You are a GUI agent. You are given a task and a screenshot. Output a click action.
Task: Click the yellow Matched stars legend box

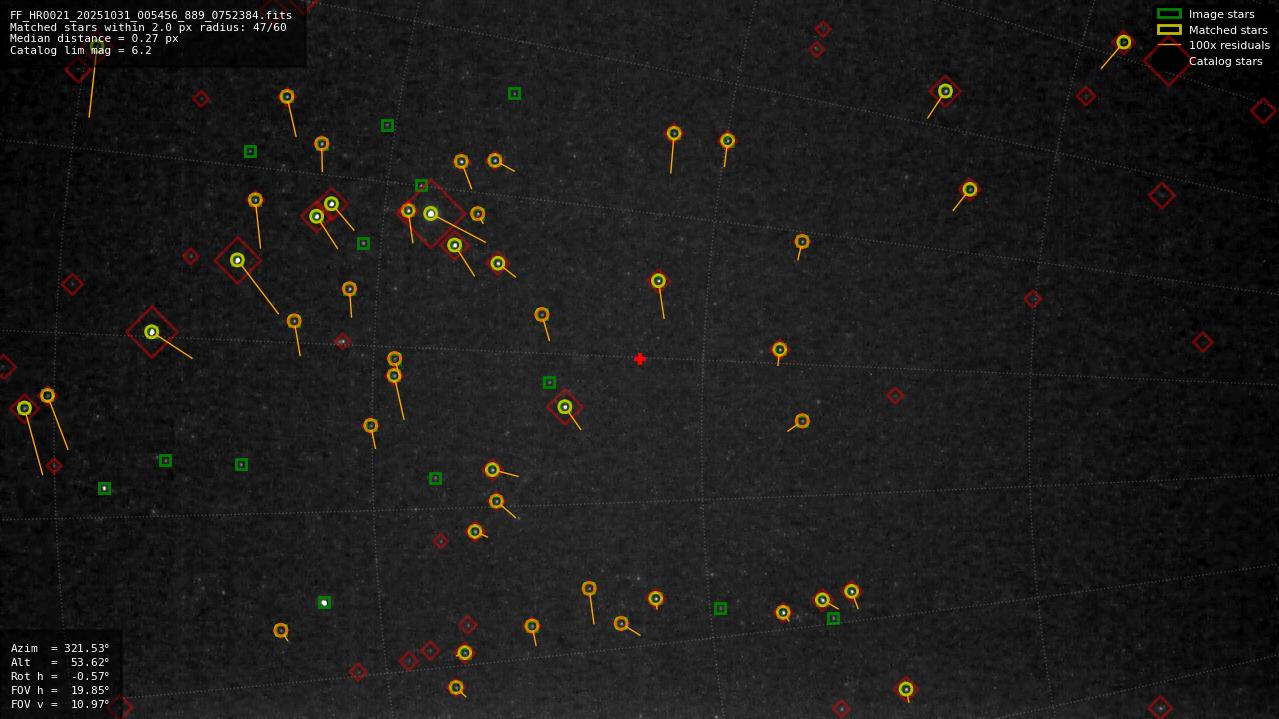(x=1169, y=30)
